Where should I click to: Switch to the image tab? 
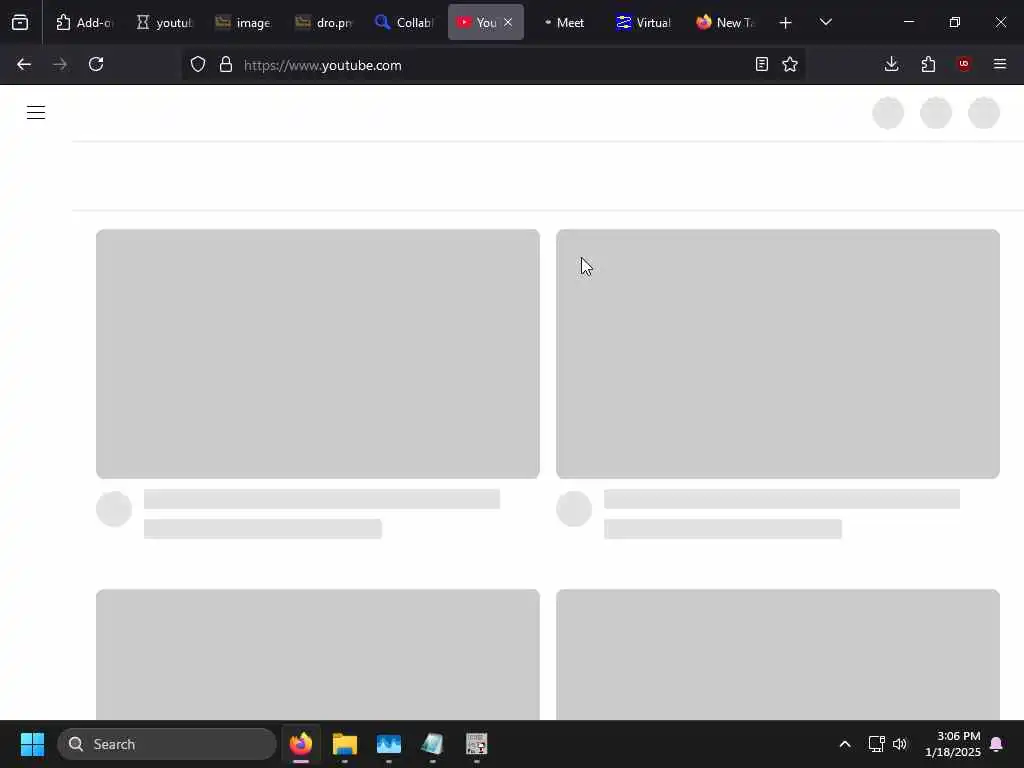(243, 23)
